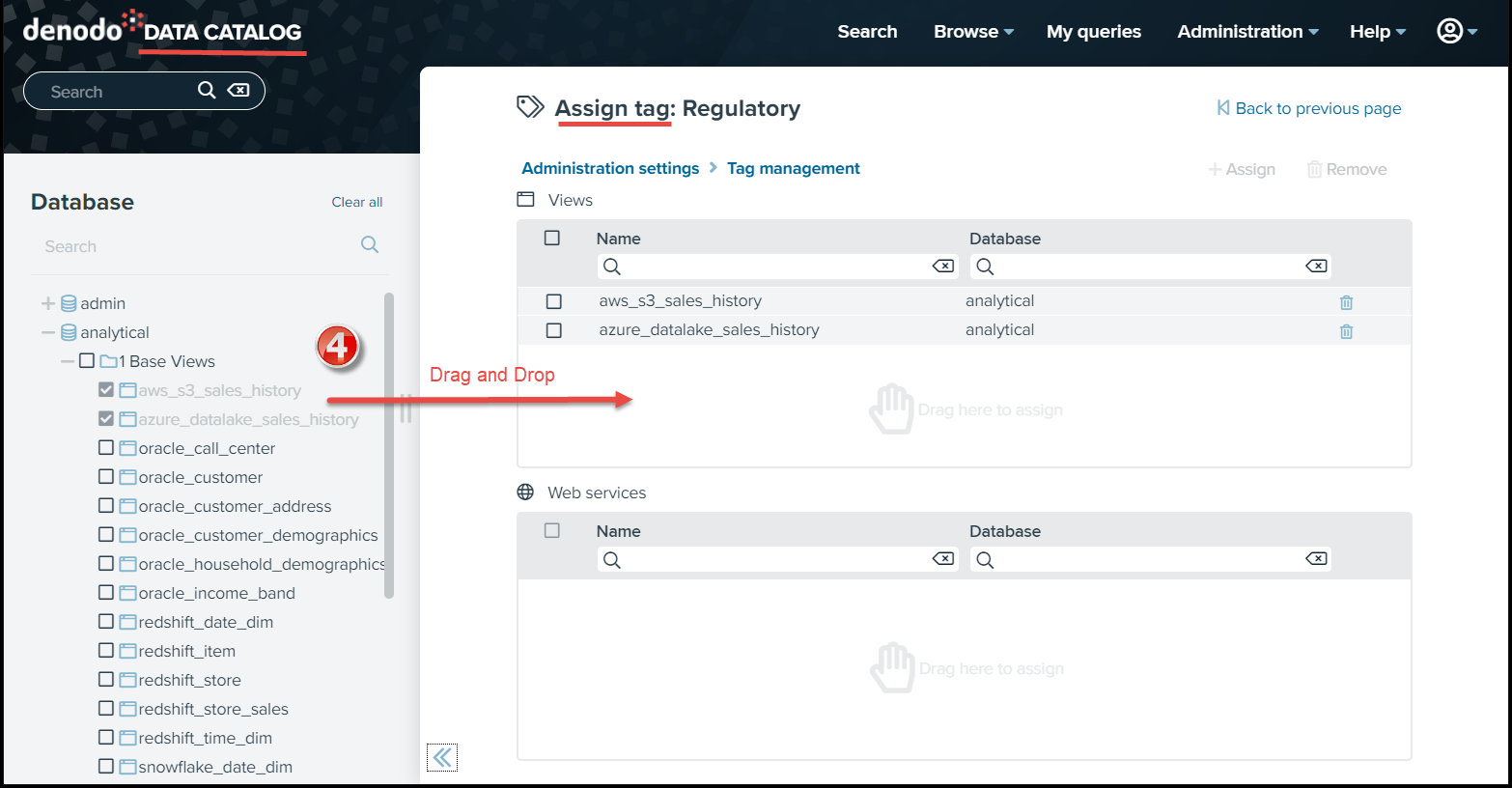Screen dimensions: 1512x788
Task: Click the Database panel search magnifier icon
Action: point(370,244)
